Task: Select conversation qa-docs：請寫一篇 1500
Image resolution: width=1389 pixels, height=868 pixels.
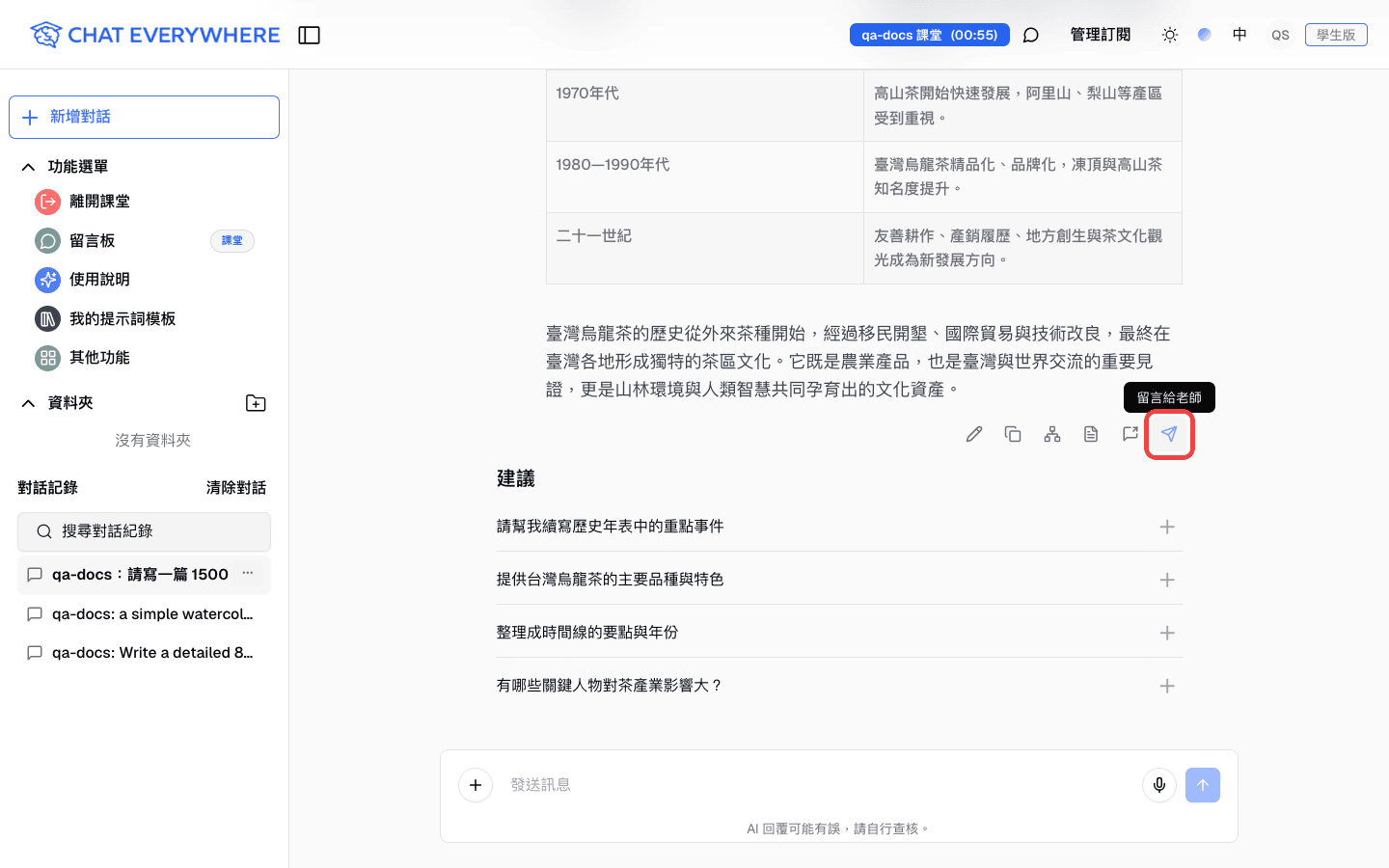Action: 140,575
